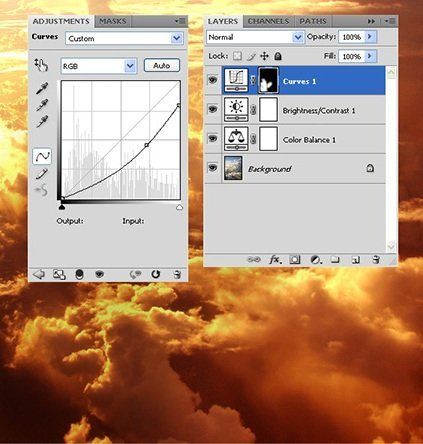Toggle adjustment layer visibility in Adjustments panel
Screen dimensions: 423x444
pos(99,274)
